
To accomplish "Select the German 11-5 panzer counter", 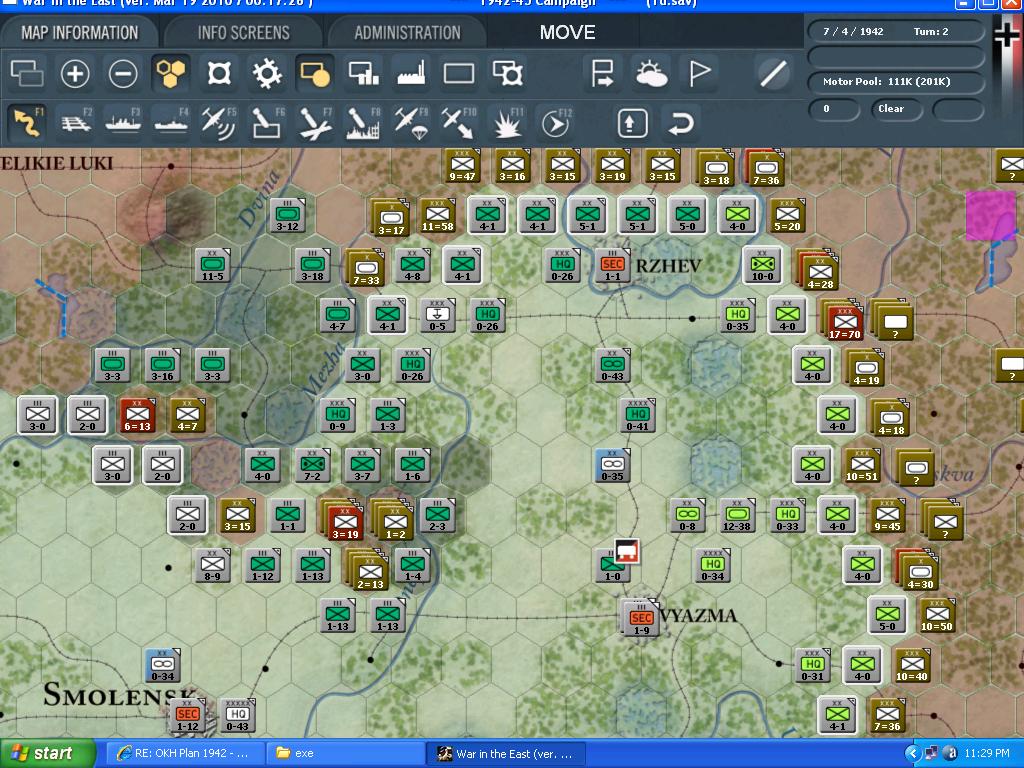I will tap(212, 264).
